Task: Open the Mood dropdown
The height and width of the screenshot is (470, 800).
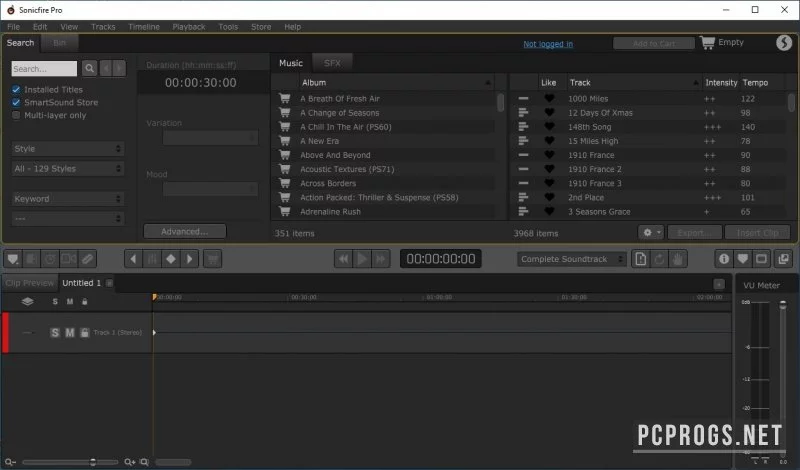Action: [x=210, y=189]
